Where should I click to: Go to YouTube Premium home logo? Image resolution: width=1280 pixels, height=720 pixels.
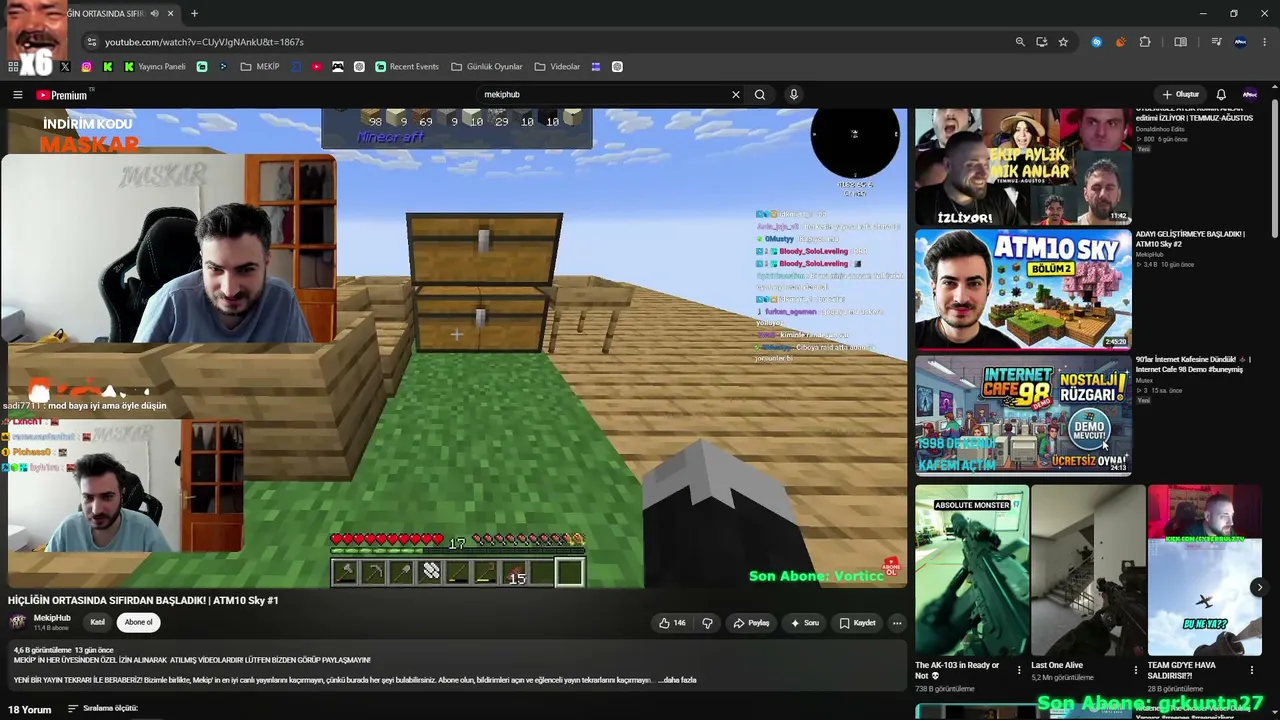pos(62,95)
